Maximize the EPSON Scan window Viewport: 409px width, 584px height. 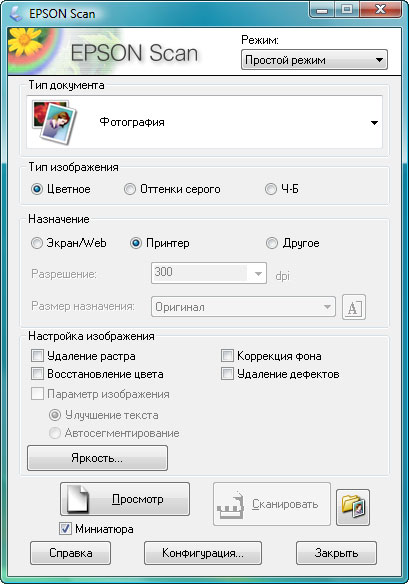coord(347,9)
